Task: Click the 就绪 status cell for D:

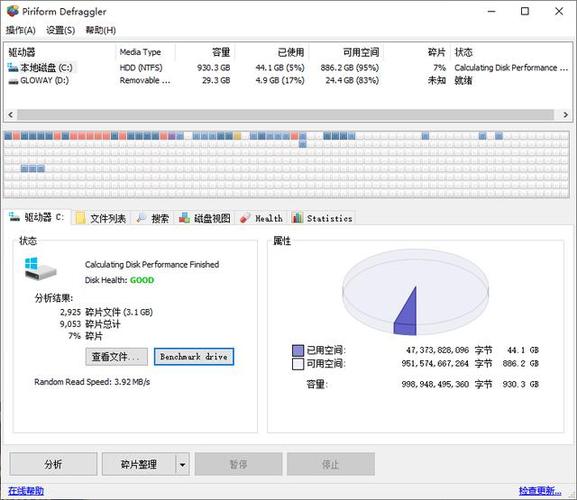Action: tap(463, 80)
